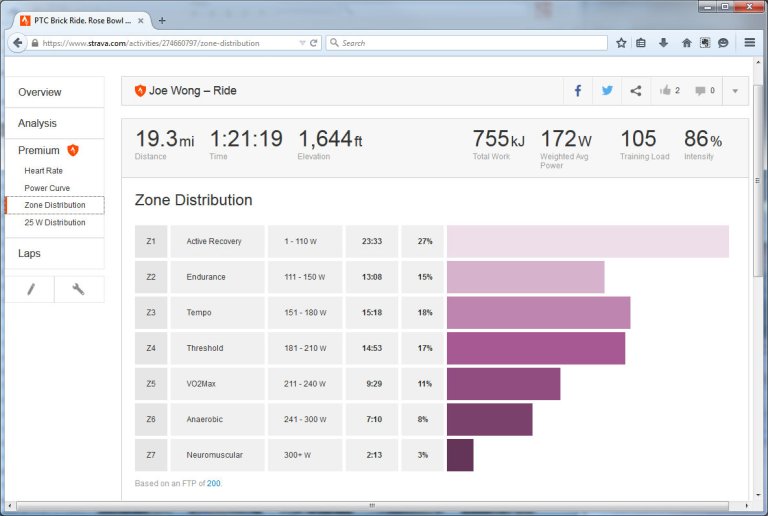
Task: Click the FTP value 200 link
Action: (x=214, y=483)
